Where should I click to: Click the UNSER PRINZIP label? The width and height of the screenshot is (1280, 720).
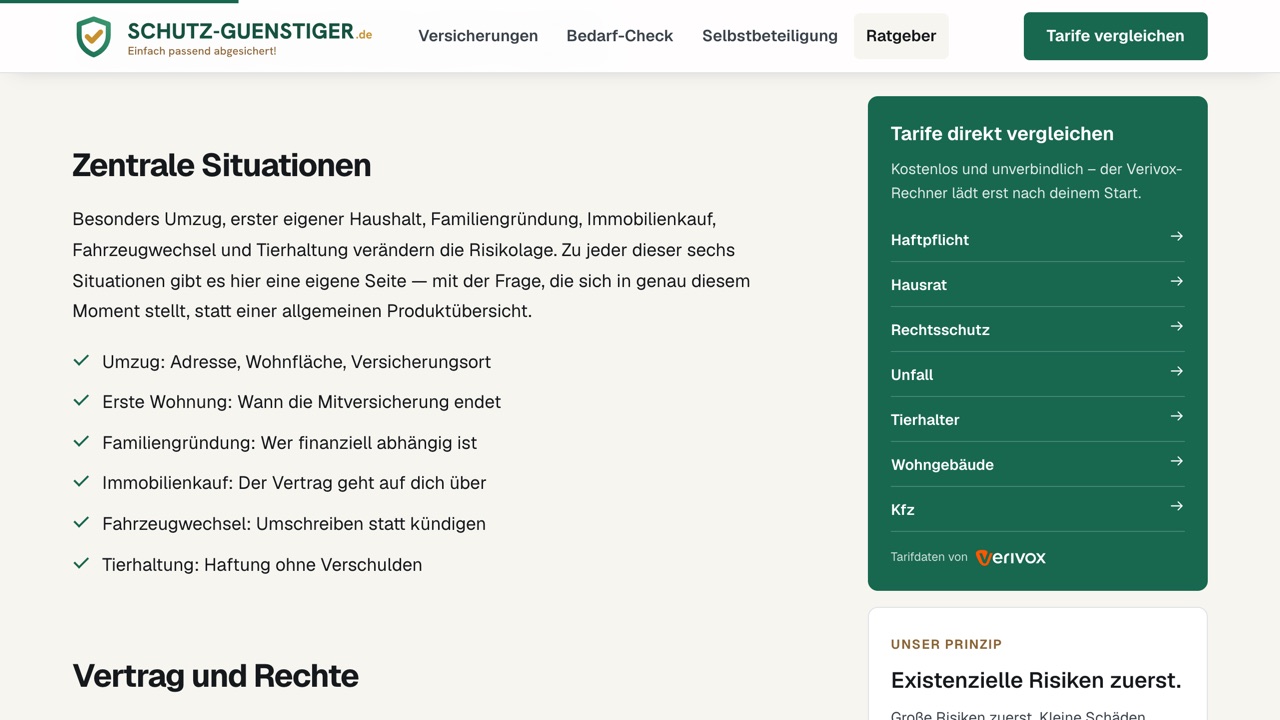point(946,645)
